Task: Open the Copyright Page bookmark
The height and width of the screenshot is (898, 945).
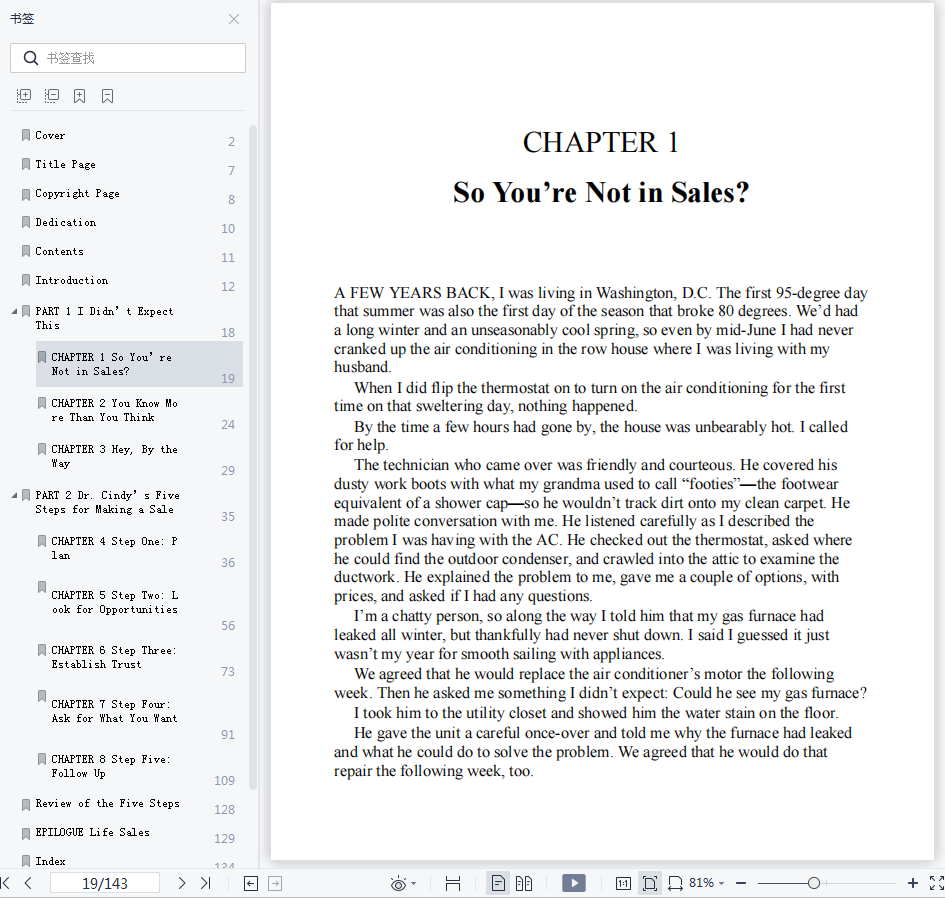Action: [77, 193]
